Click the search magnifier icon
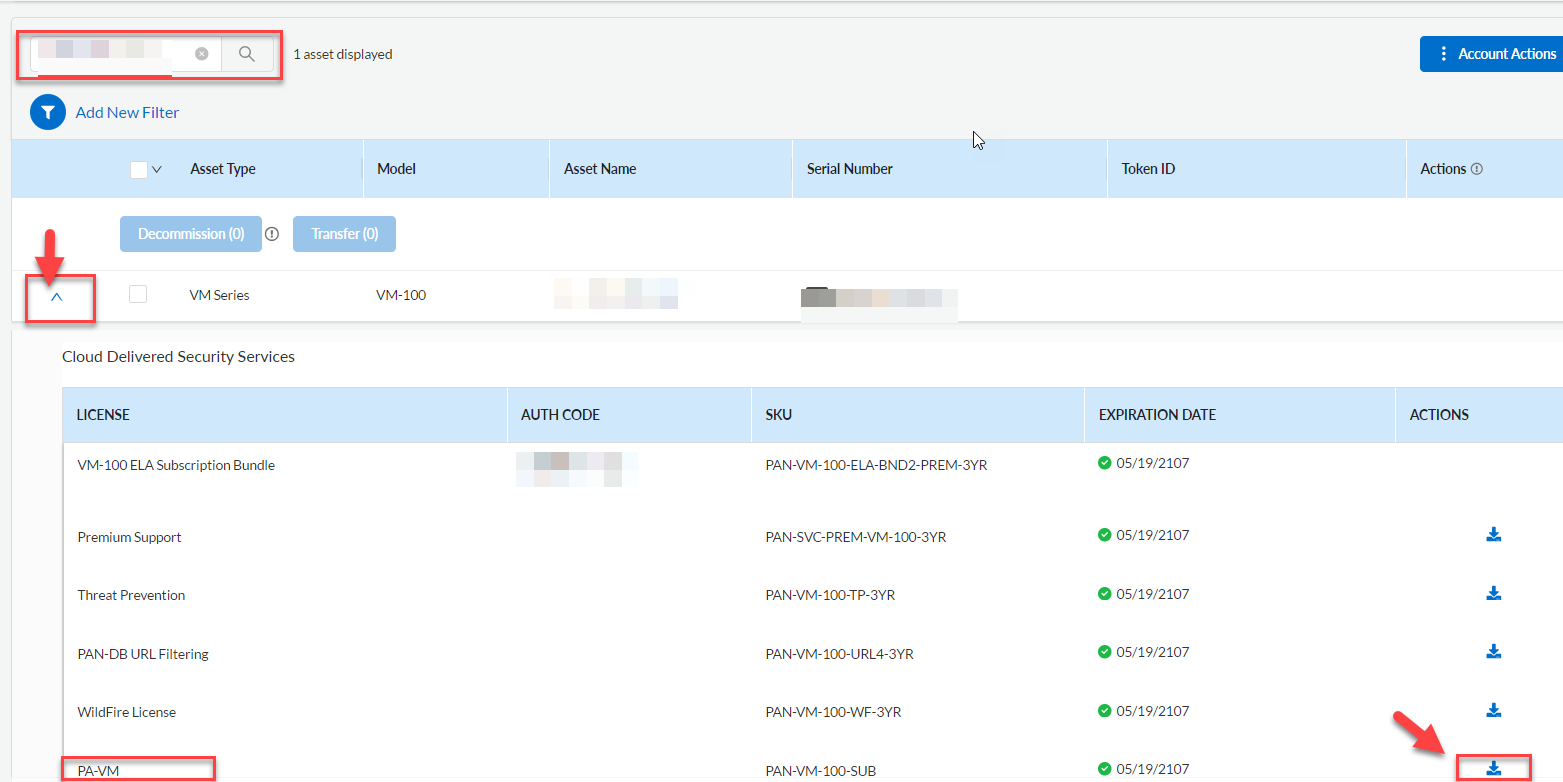The image size is (1563, 782). click(247, 54)
